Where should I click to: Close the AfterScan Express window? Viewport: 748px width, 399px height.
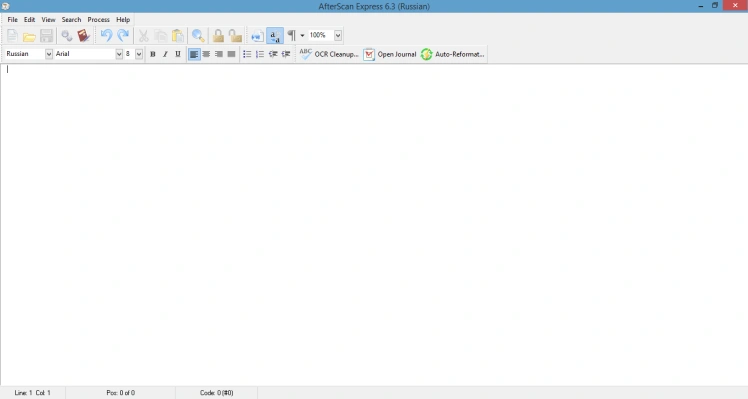coord(735,5)
